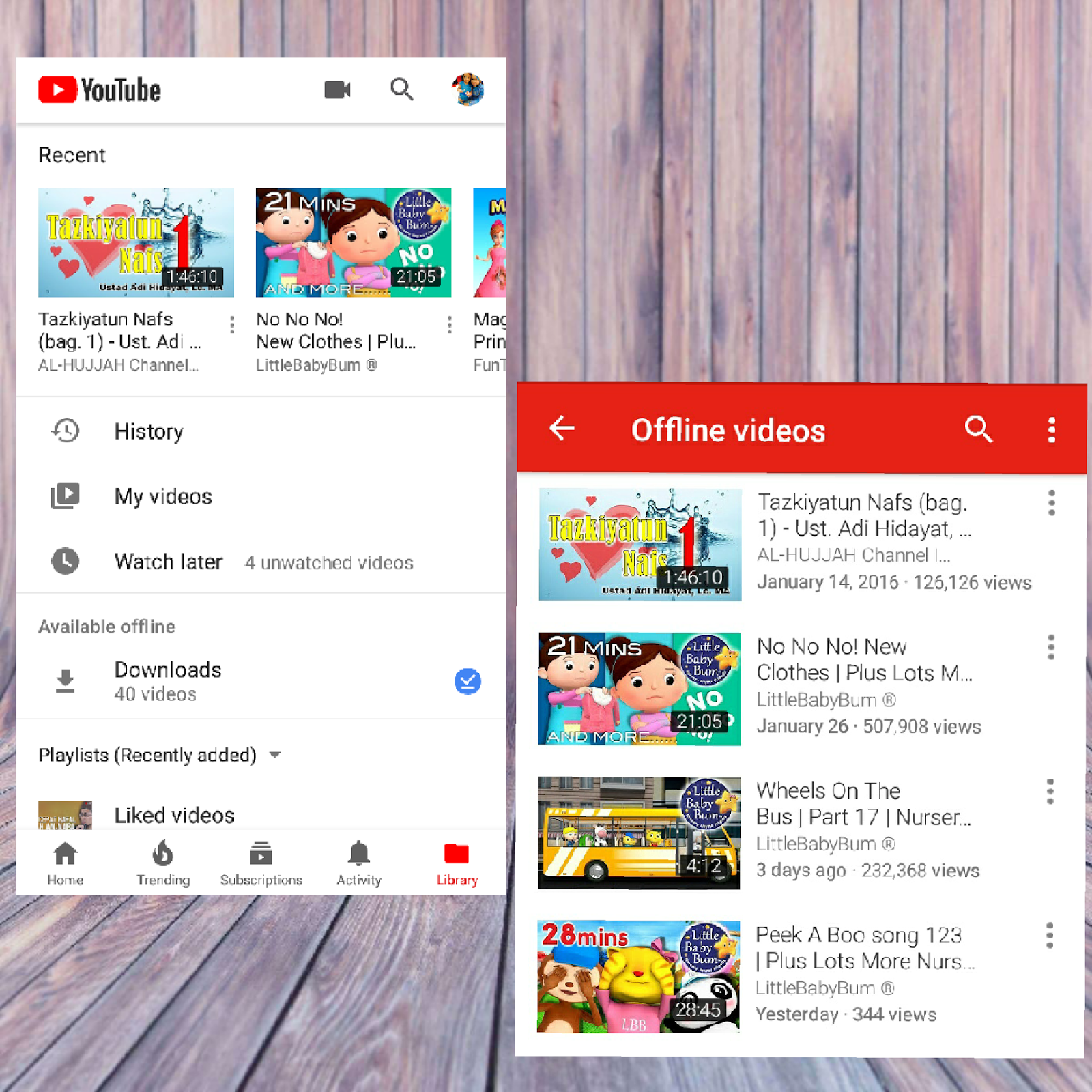Click 'Tazkiyatun Nafs (bag. 1) - Ust. Adi Hidayat' offline title

[x=865, y=515]
